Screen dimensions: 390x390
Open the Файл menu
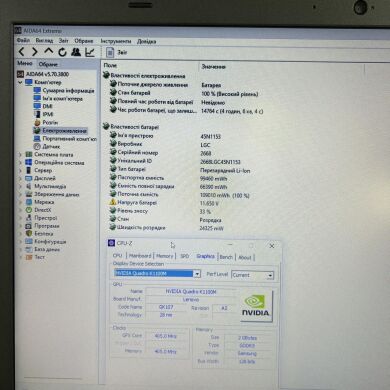(23, 40)
